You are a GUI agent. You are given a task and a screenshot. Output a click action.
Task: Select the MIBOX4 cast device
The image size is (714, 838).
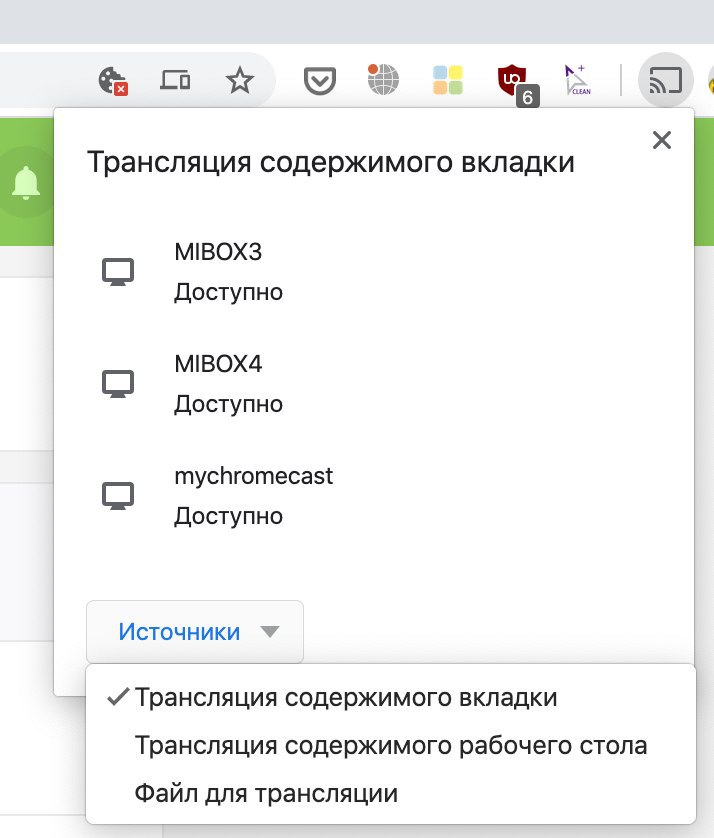click(x=374, y=384)
